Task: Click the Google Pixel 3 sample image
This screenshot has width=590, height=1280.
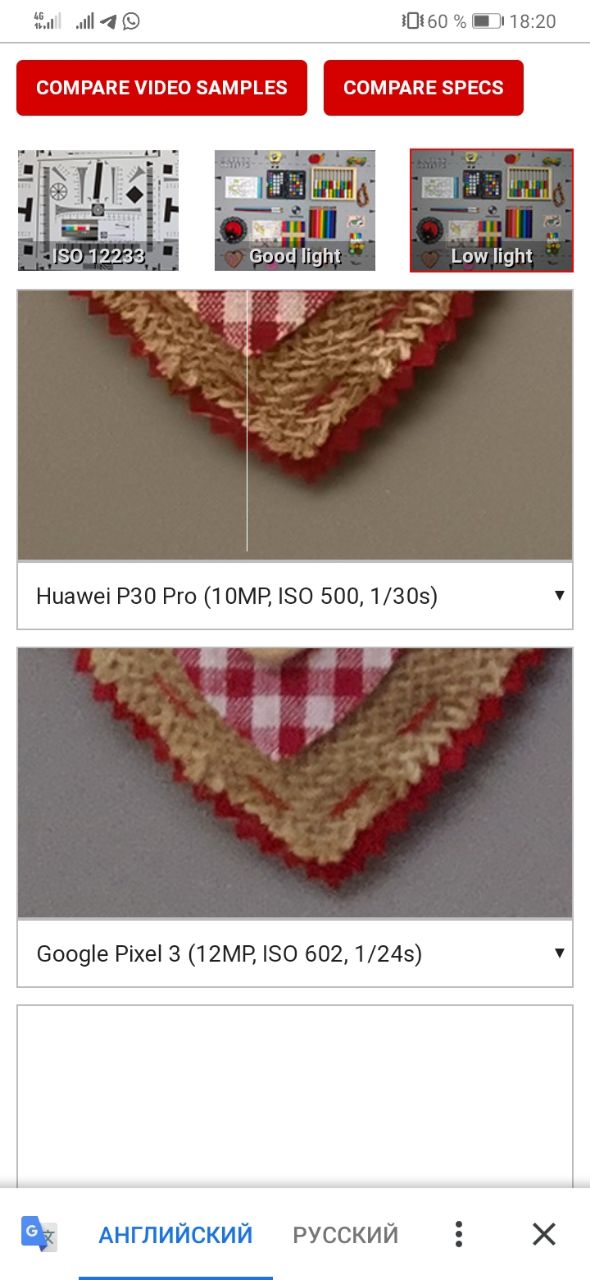Action: [x=295, y=783]
